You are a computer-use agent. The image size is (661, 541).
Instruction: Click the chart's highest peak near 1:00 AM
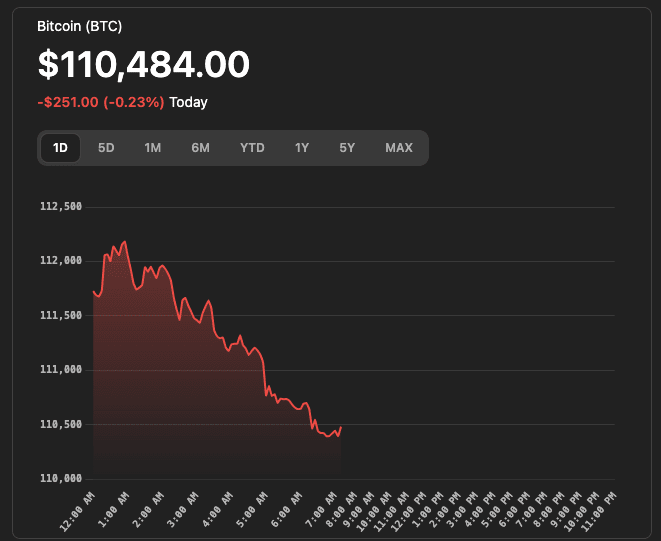click(124, 242)
